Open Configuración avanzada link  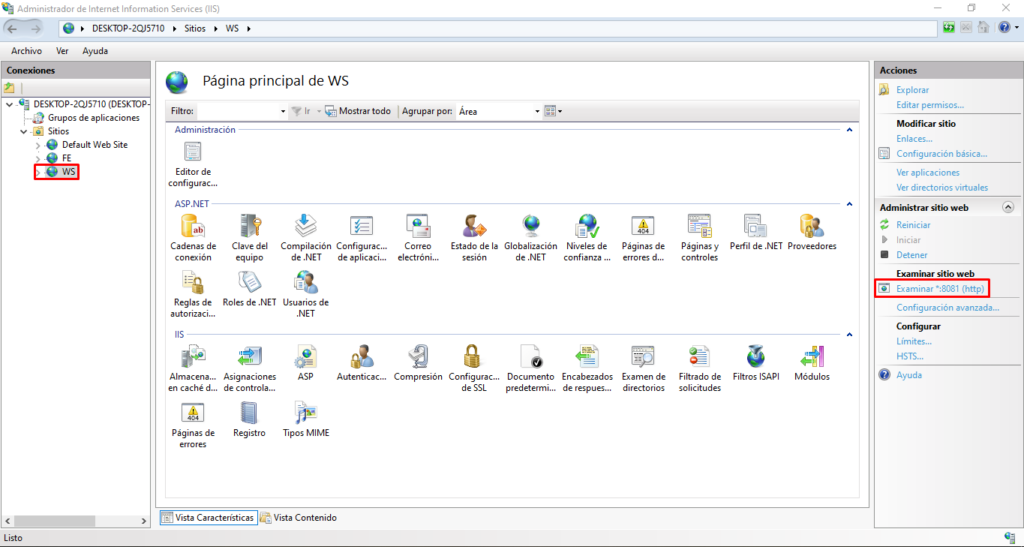tap(948, 307)
